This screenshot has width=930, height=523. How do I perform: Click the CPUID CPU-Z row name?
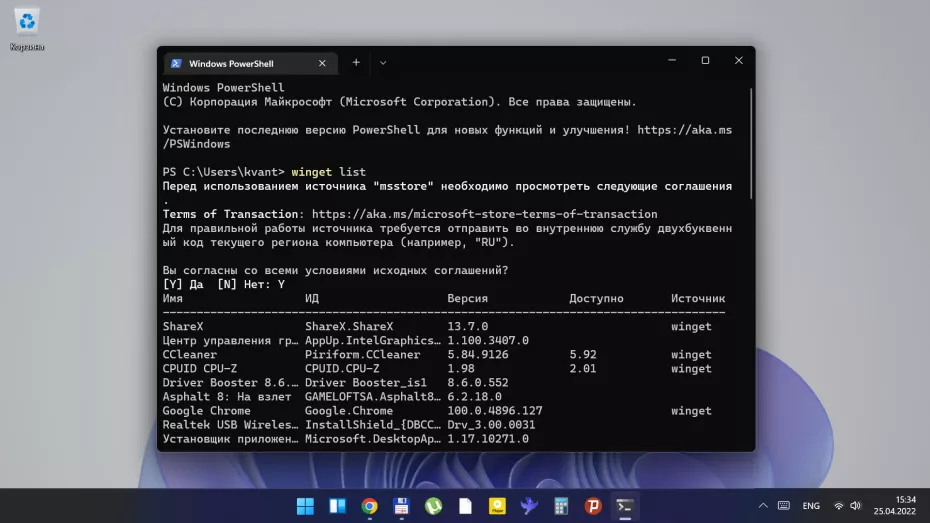(200, 368)
